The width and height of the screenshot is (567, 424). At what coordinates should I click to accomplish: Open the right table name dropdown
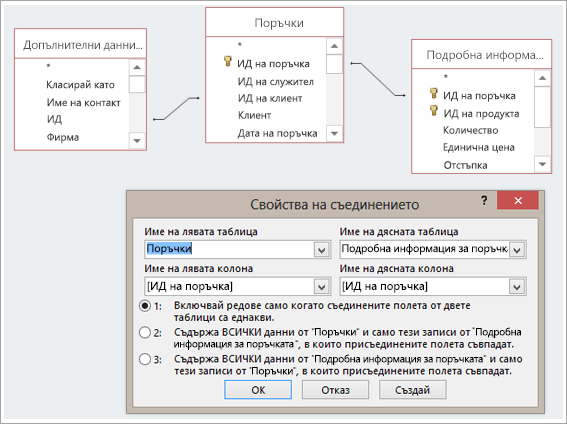tap(517, 249)
